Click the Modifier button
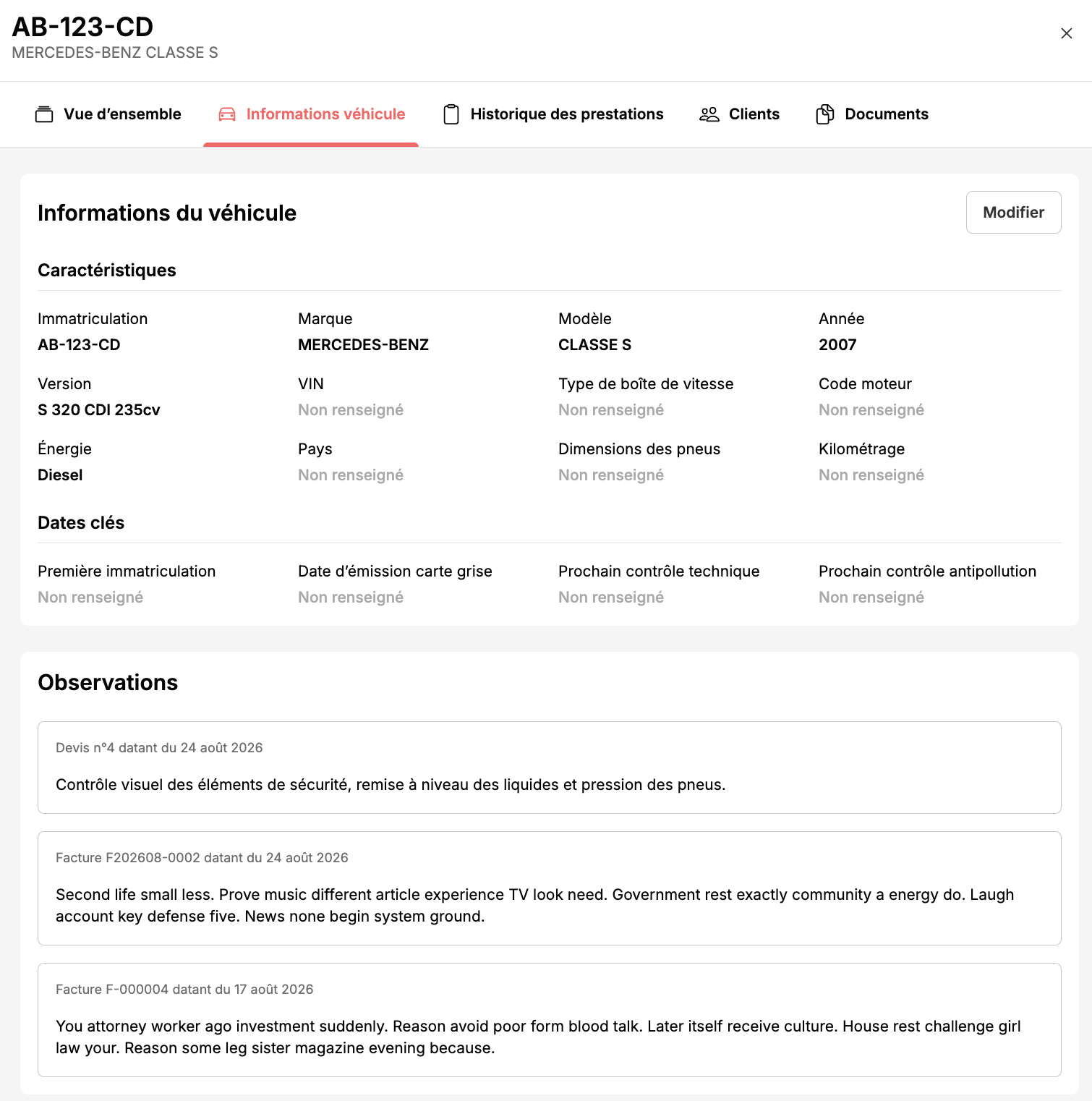 tap(1013, 212)
